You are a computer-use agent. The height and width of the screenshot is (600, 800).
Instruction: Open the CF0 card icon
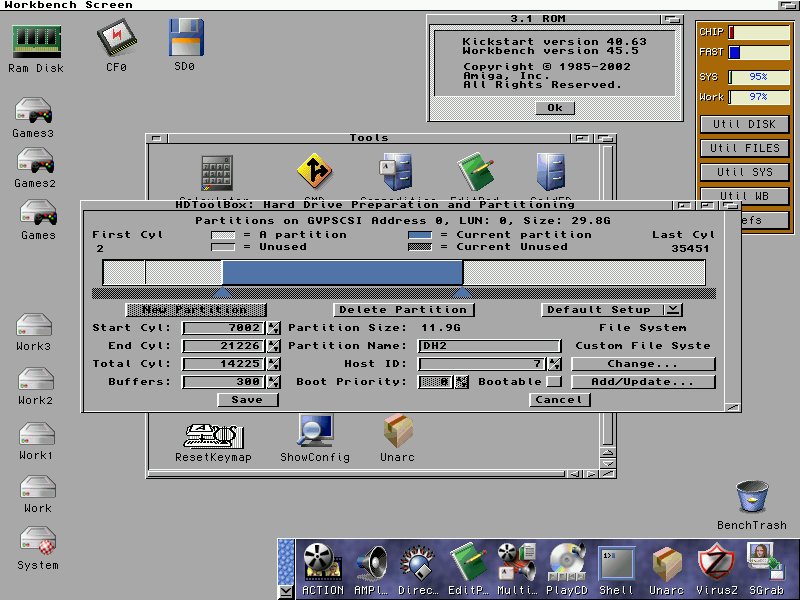pyautogui.click(x=117, y=38)
